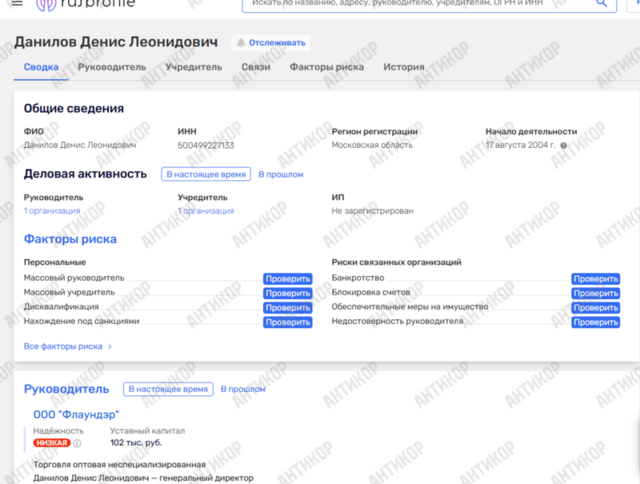
Task: Click Торговля оптовая неспециализированная text
Action: [119, 465]
